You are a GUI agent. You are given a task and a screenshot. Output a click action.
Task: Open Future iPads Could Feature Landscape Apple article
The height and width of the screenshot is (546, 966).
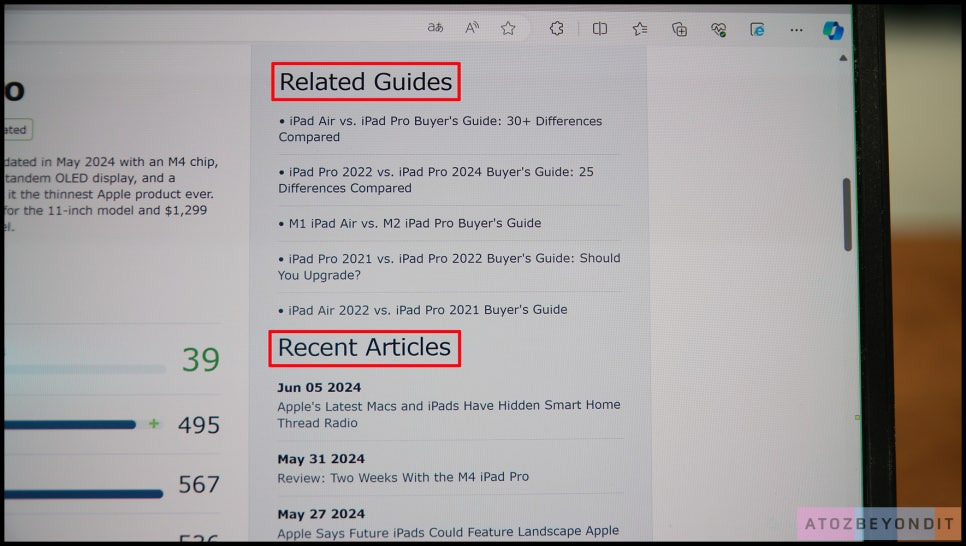tap(448, 532)
